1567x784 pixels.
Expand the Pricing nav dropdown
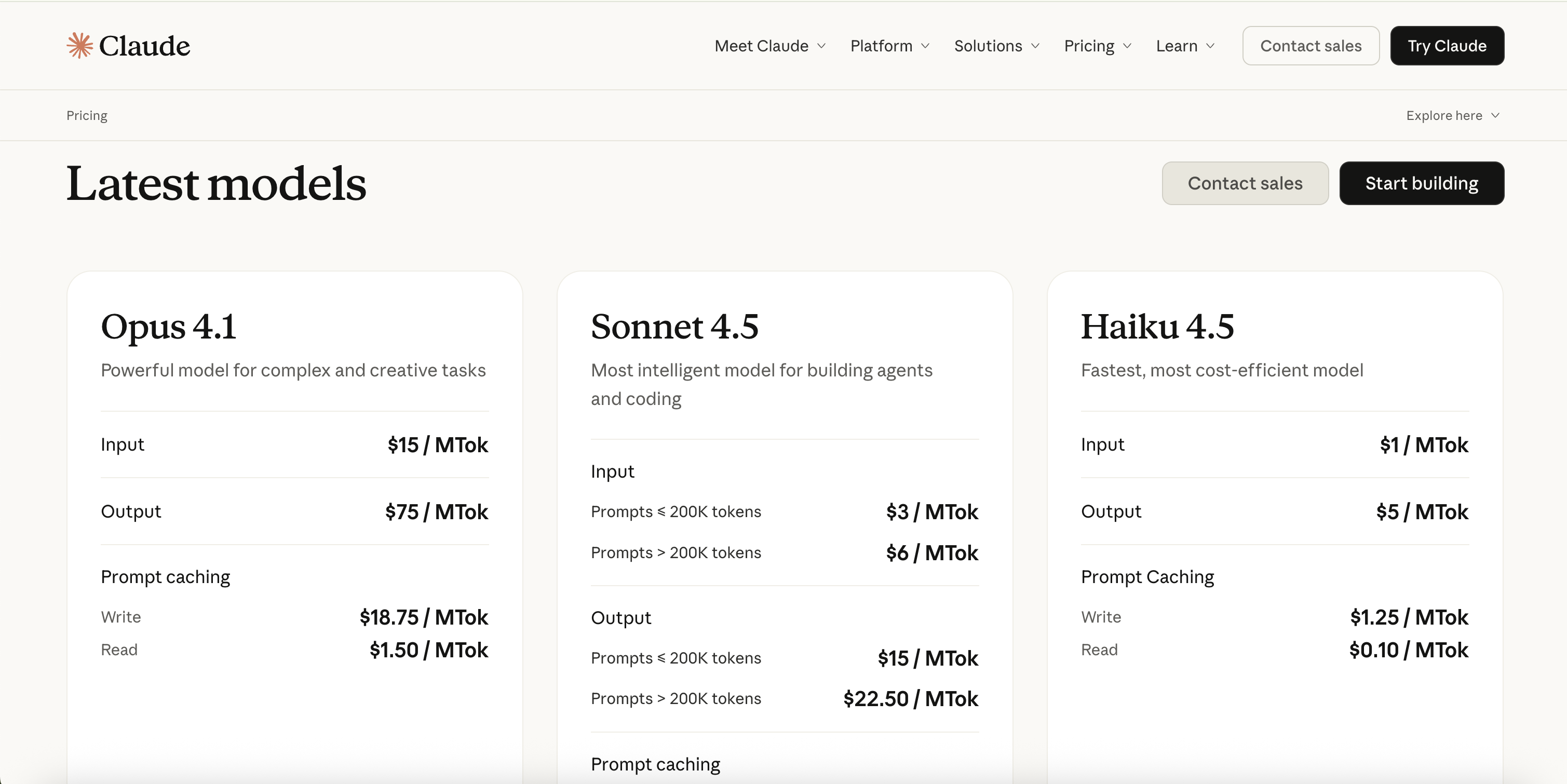click(x=1088, y=46)
